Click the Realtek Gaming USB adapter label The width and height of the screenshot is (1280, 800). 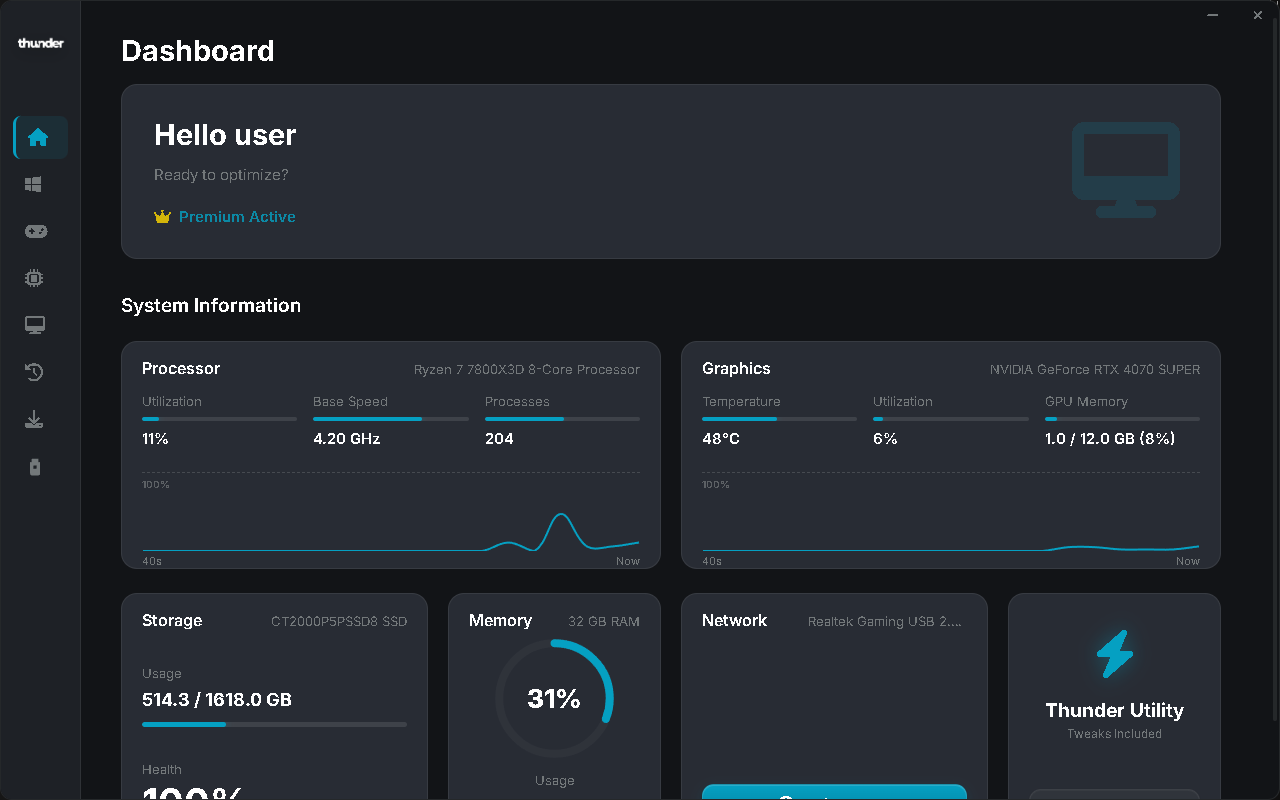[x=885, y=621]
